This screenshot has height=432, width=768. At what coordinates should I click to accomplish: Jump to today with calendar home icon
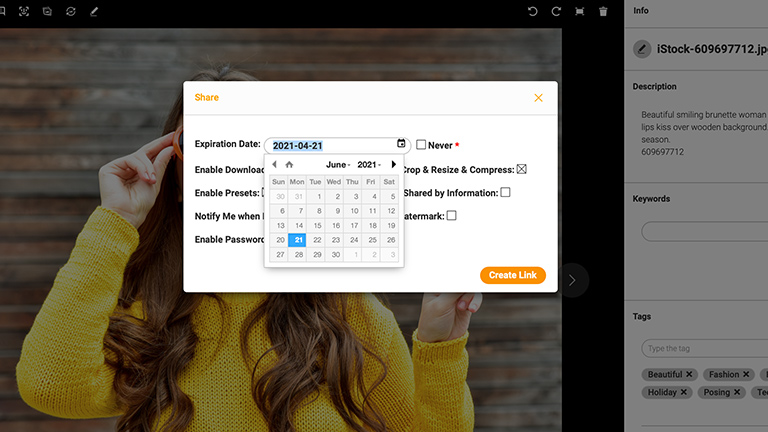coord(289,165)
